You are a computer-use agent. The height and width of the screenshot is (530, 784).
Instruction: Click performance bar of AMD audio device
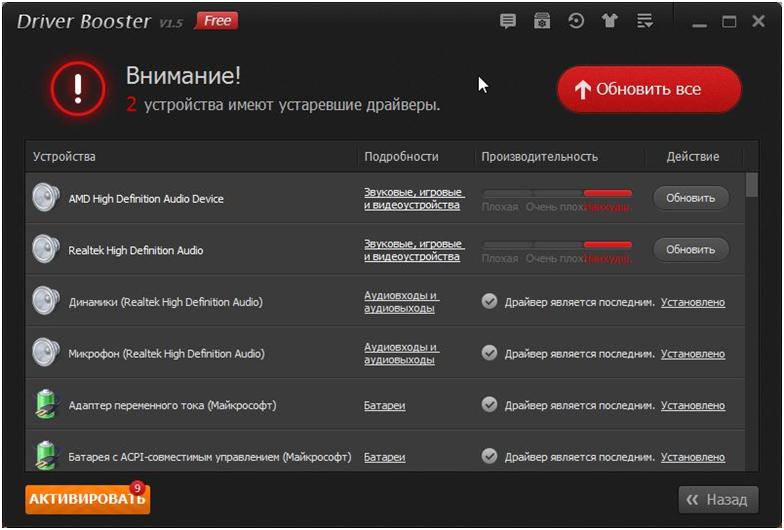click(x=558, y=193)
